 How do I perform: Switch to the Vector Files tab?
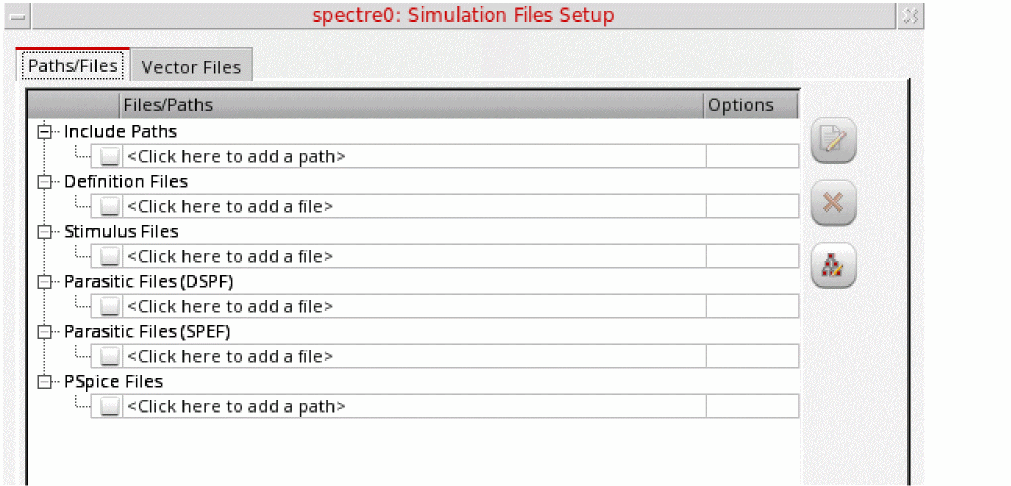coord(191,67)
